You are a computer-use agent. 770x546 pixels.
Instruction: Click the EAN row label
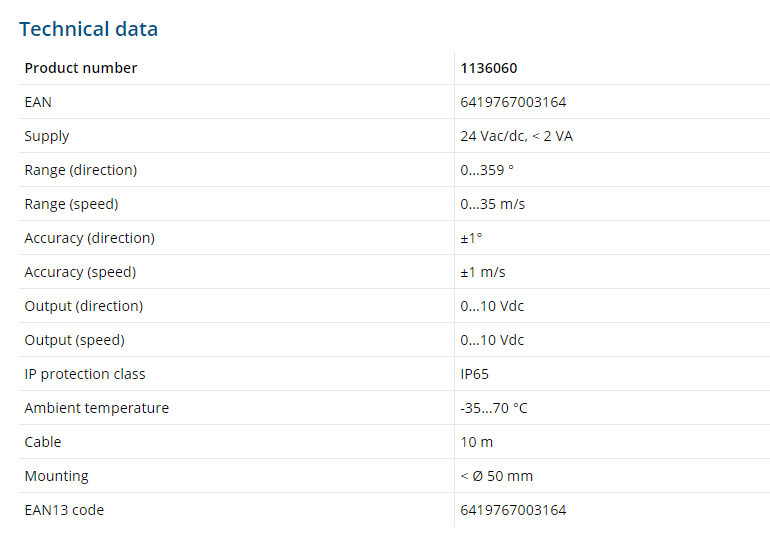coord(38,102)
